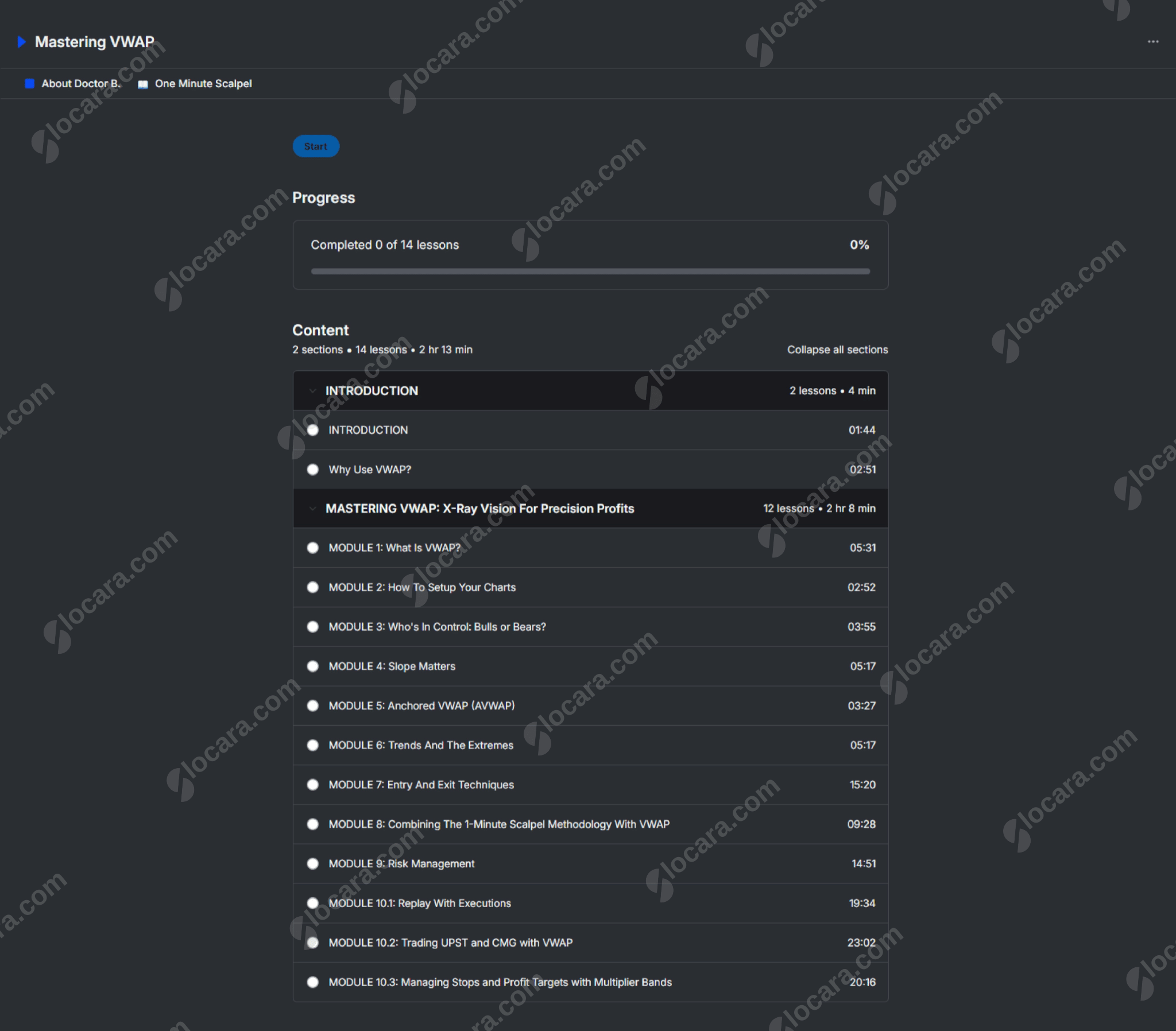Toggle Why Use VWAP? completion circle
The image size is (1176, 1031).
click(312, 470)
